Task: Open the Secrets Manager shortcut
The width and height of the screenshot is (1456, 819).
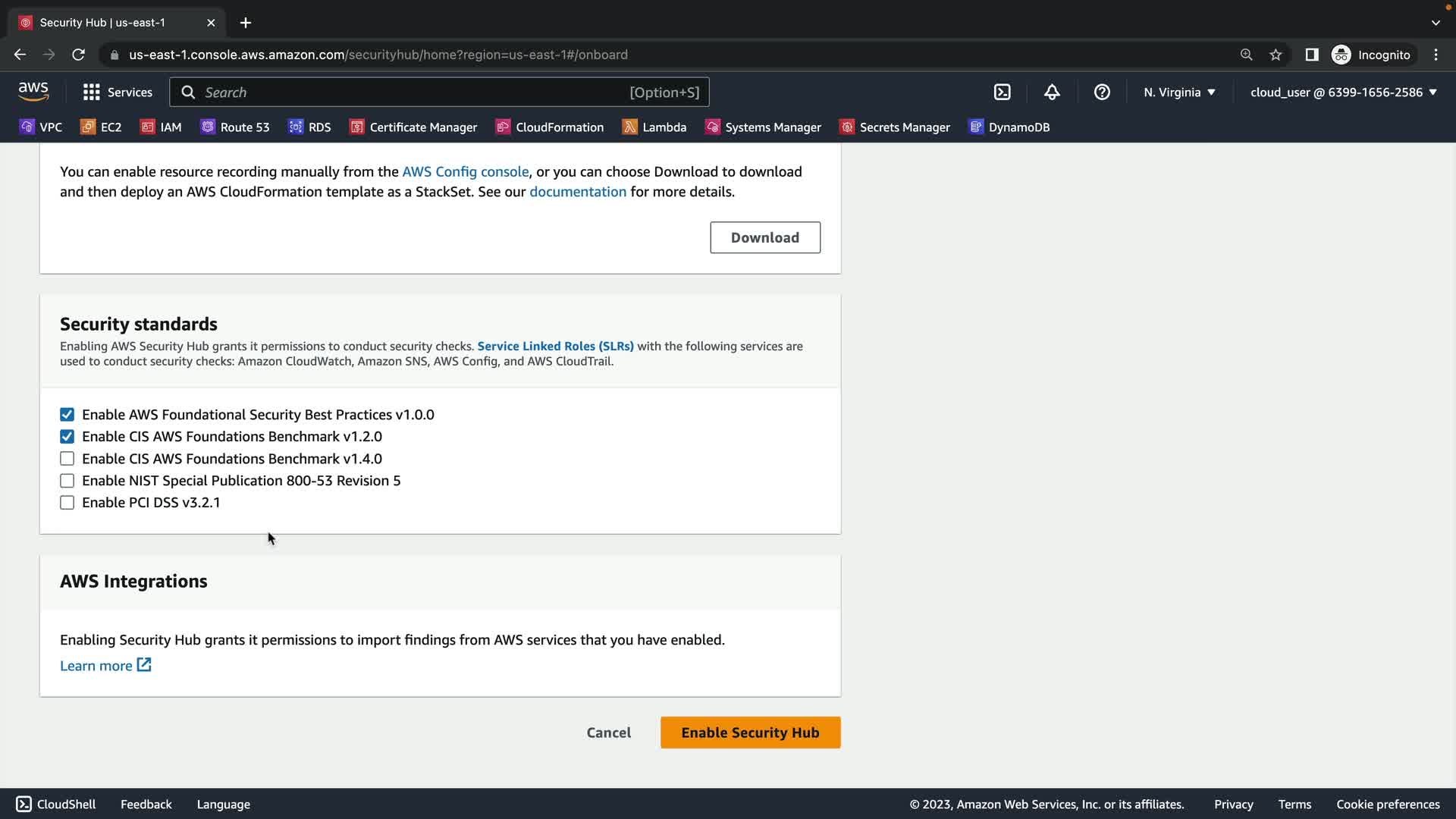Action: 894,127
